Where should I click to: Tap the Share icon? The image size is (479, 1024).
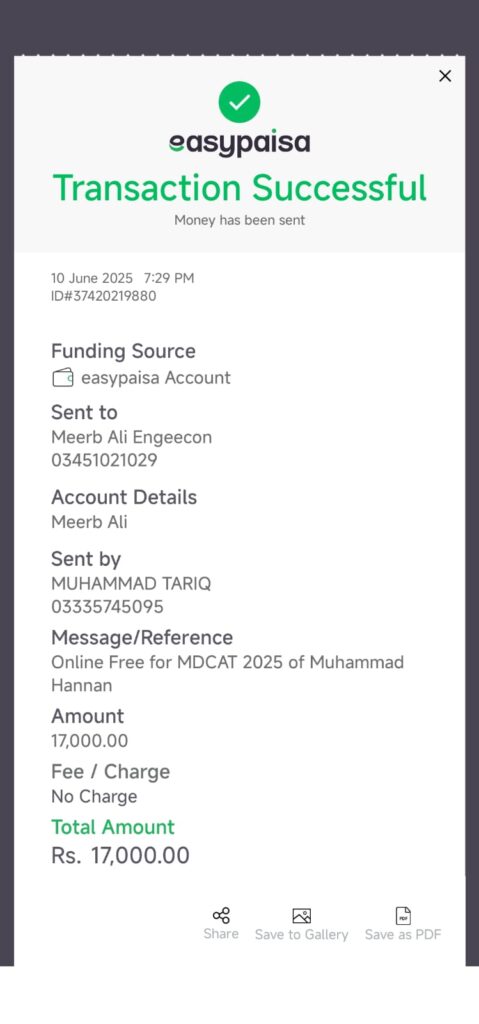[221, 916]
